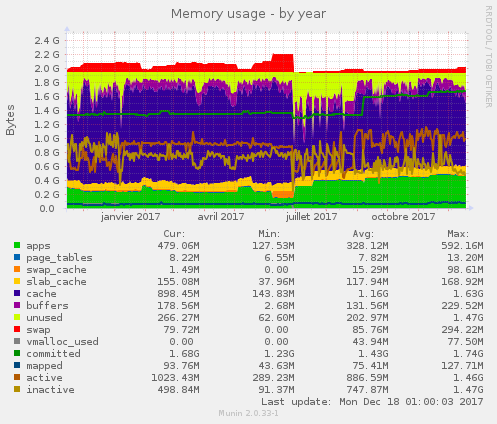497x424 pixels.
Task: Click the 'slab_cache' legend label
Action: pyautogui.click(x=56, y=282)
